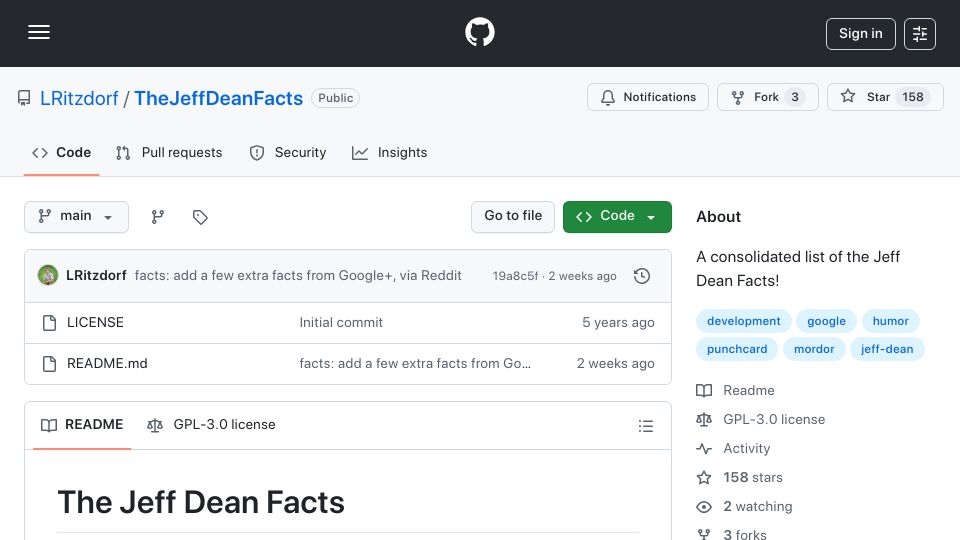The height and width of the screenshot is (540, 960).
Task: Click the fork count 3 badge
Action: click(x=795, y=97)
